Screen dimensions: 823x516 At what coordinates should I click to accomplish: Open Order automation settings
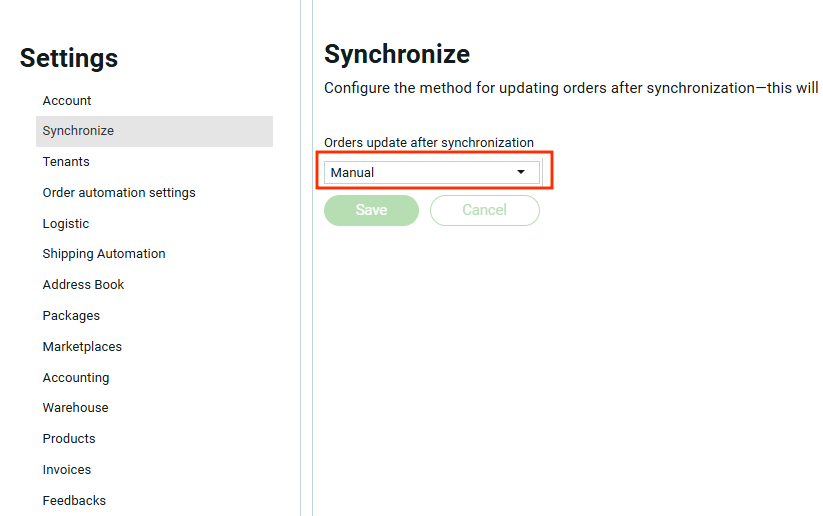pyautogui.click(x=119, y=193)
